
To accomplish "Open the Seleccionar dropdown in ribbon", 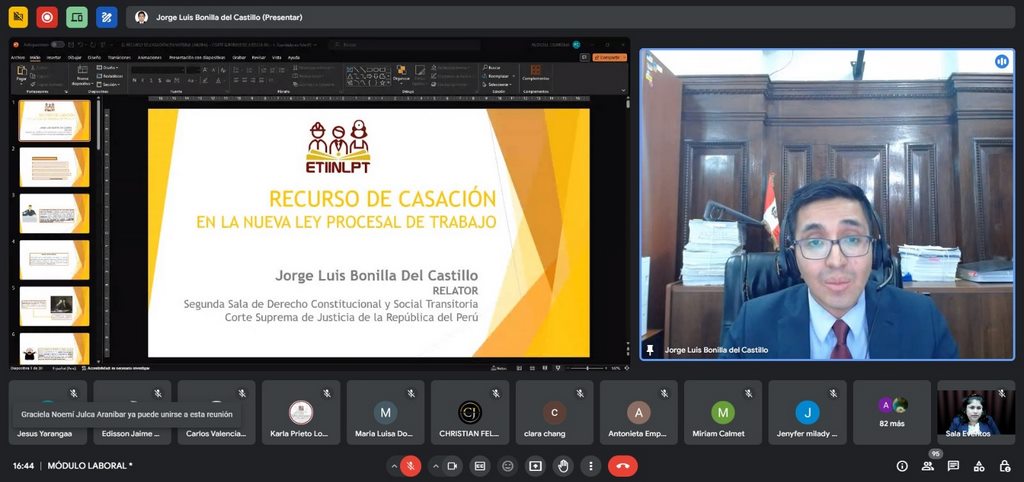I will 498,84.
